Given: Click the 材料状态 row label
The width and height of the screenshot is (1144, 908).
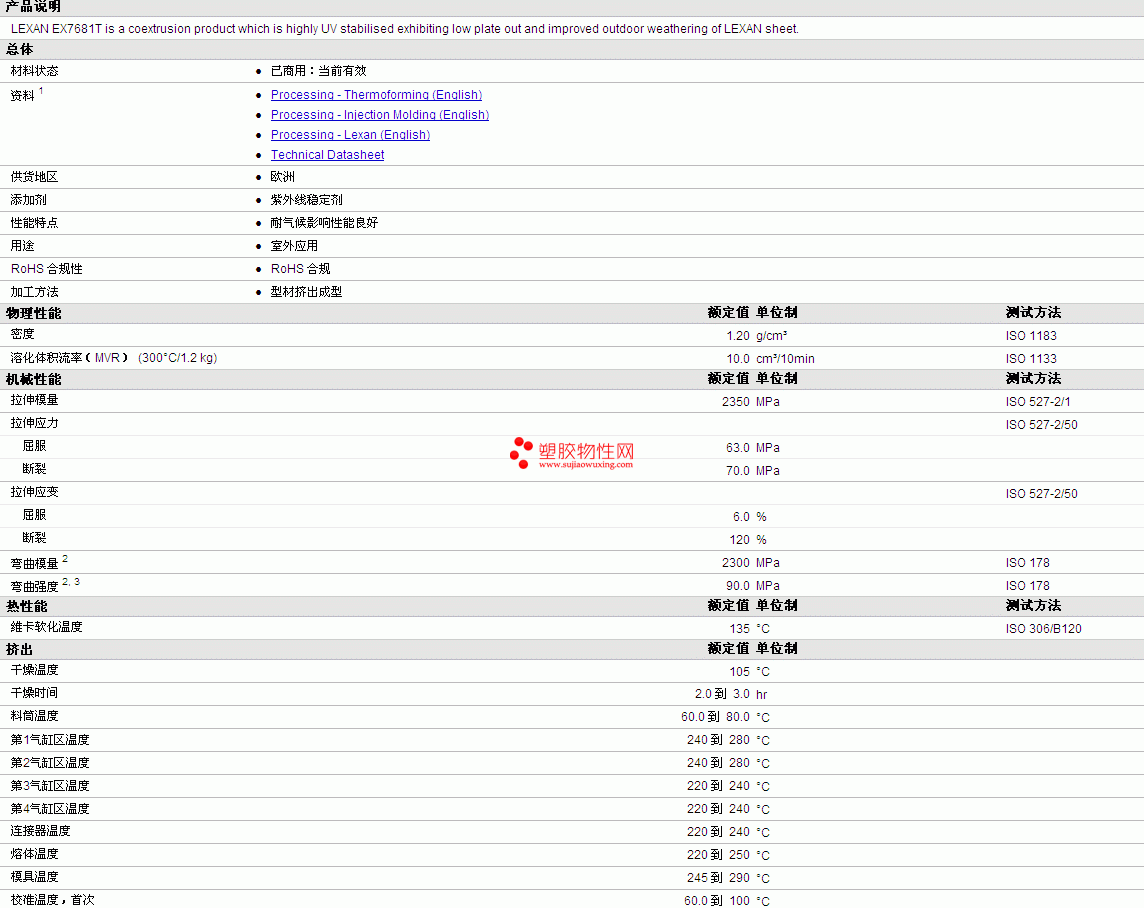Looking at the screenshot, I should pyautogui.click(x=34, y=71).
